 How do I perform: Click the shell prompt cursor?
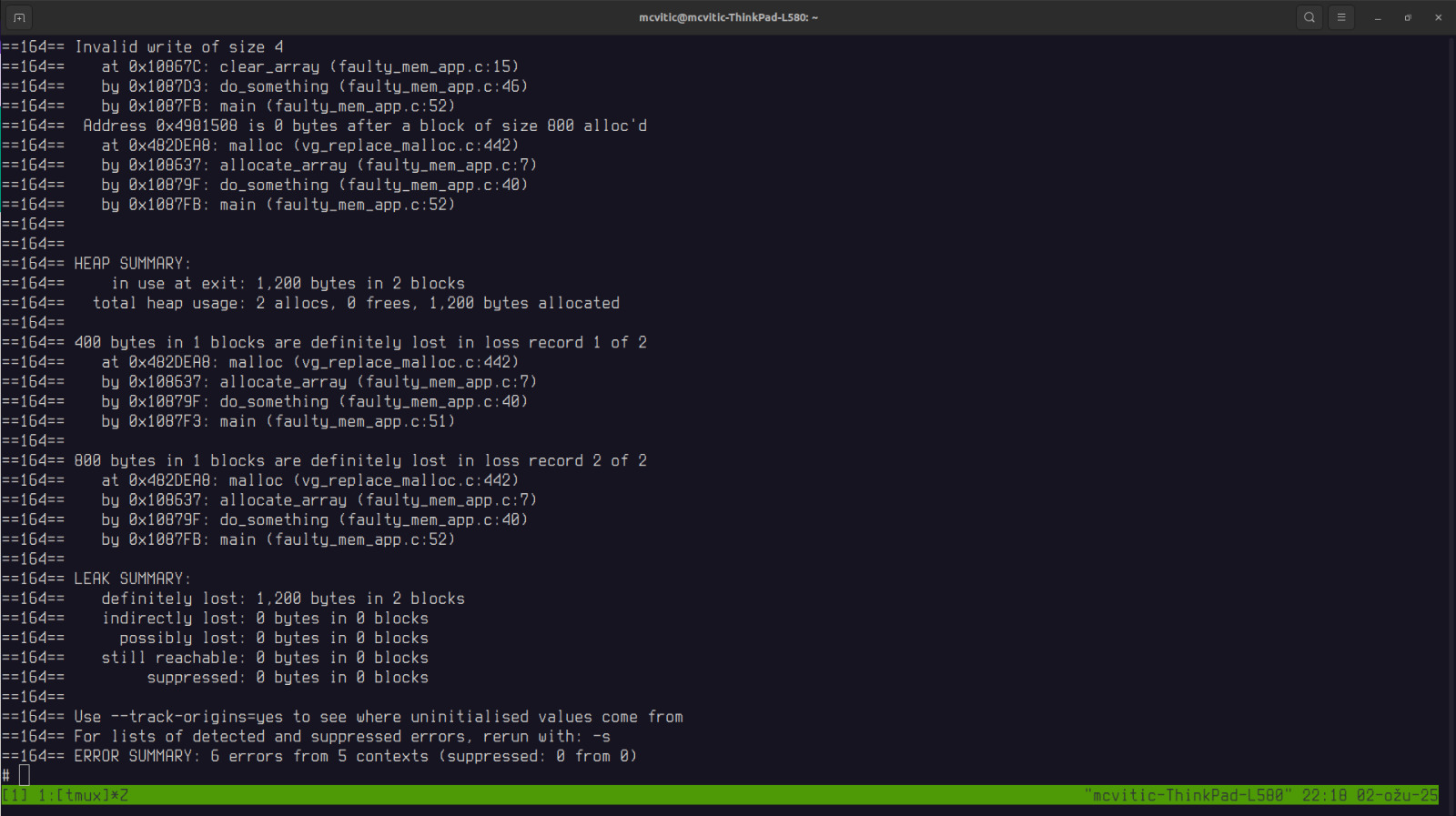point(25,775)
